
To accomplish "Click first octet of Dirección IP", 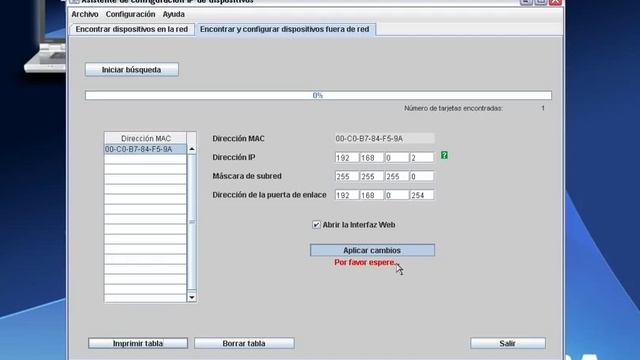I will coord(347,158).
